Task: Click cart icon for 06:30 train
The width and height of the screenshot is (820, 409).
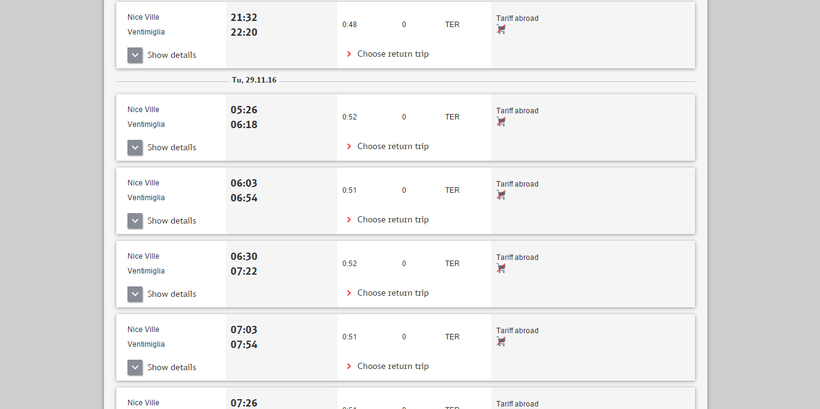Action: [x=501, y=269]
